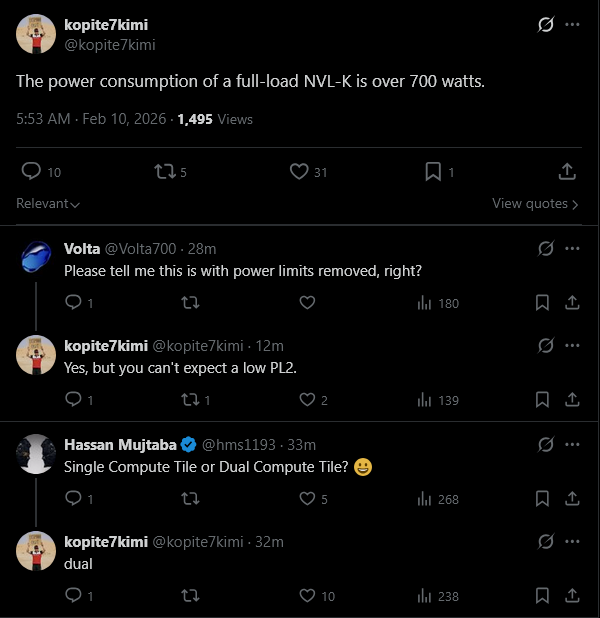Open View quotes link
The height and width of the screenshot is (618, 600).
pos(535,203)
